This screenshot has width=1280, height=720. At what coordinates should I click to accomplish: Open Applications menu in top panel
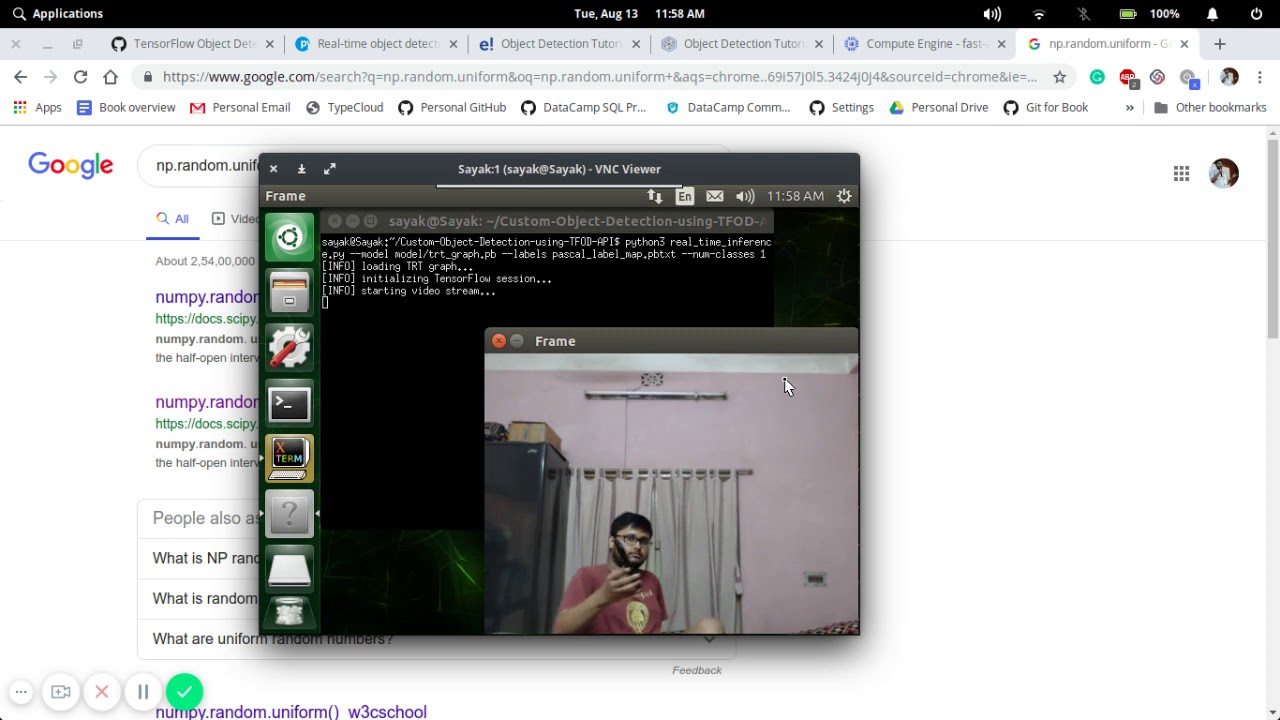tap(57, 14)
